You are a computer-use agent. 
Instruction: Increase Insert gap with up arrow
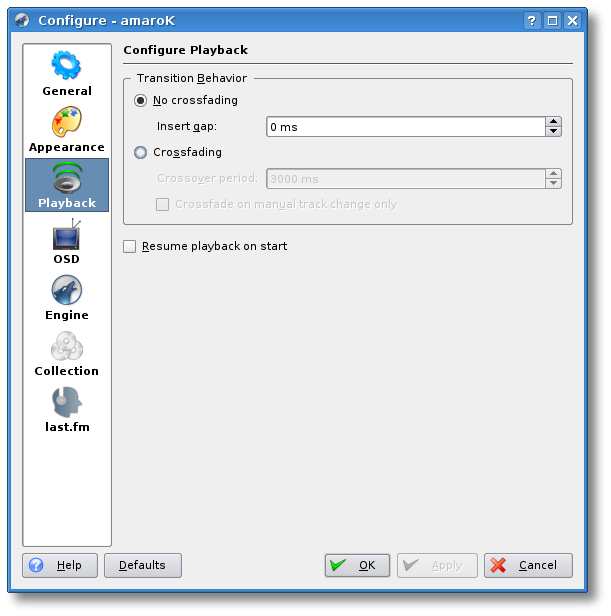coord(553,122)
